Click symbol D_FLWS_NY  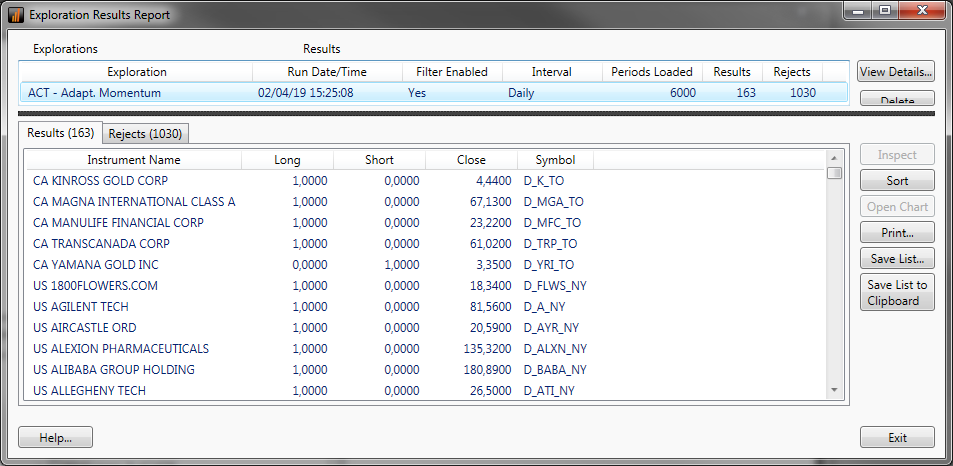(x=555, y=286)
